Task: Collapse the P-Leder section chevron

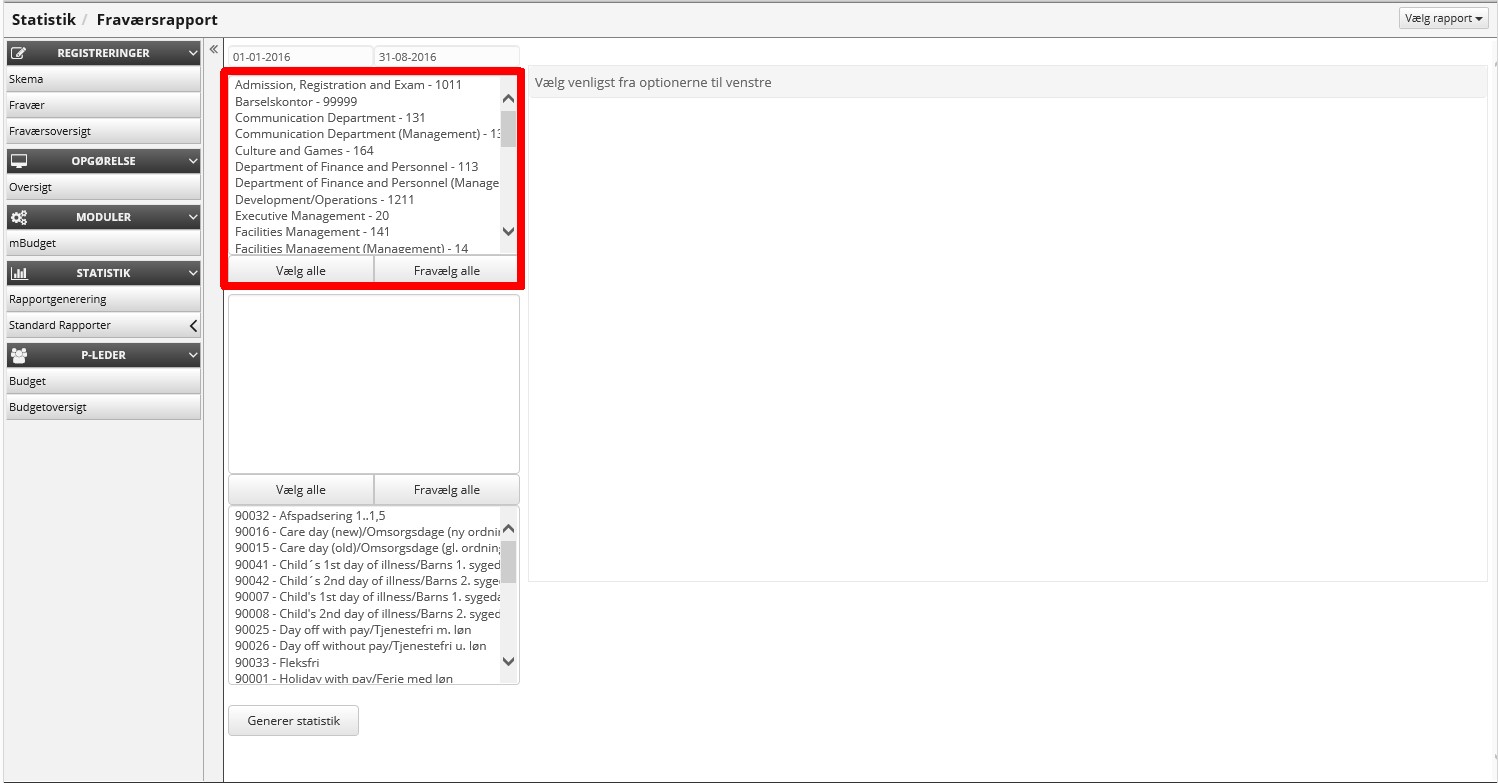Action: pos(193,355)
